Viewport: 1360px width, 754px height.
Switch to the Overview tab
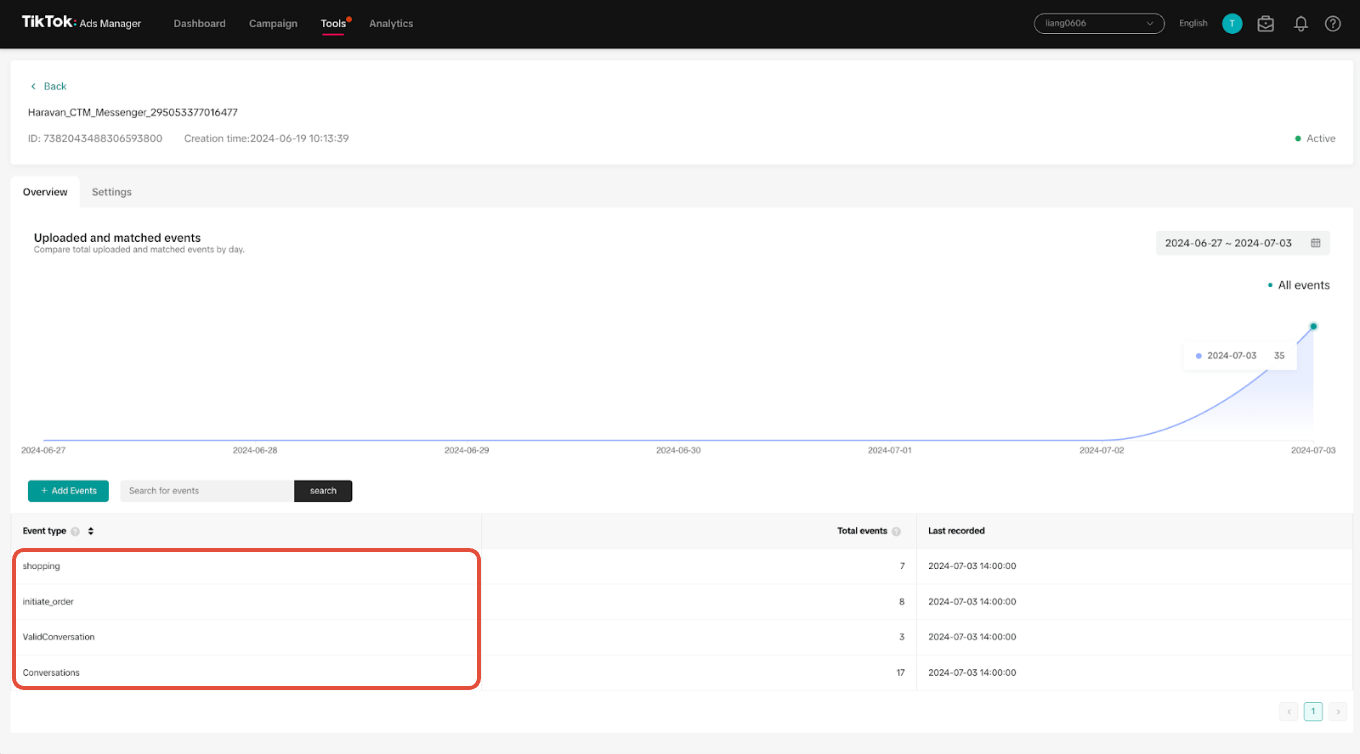tap(45, 192)
